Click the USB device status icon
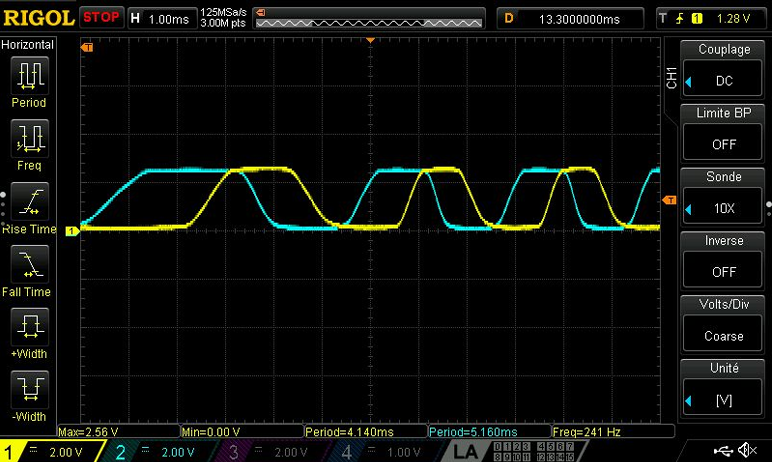This screenshot has width=772, height=462. click(724, 449)
